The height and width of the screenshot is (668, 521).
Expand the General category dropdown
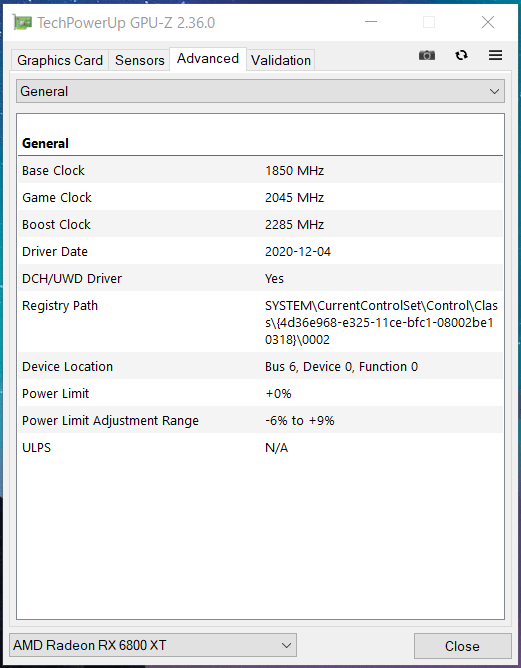coord(260,91)
